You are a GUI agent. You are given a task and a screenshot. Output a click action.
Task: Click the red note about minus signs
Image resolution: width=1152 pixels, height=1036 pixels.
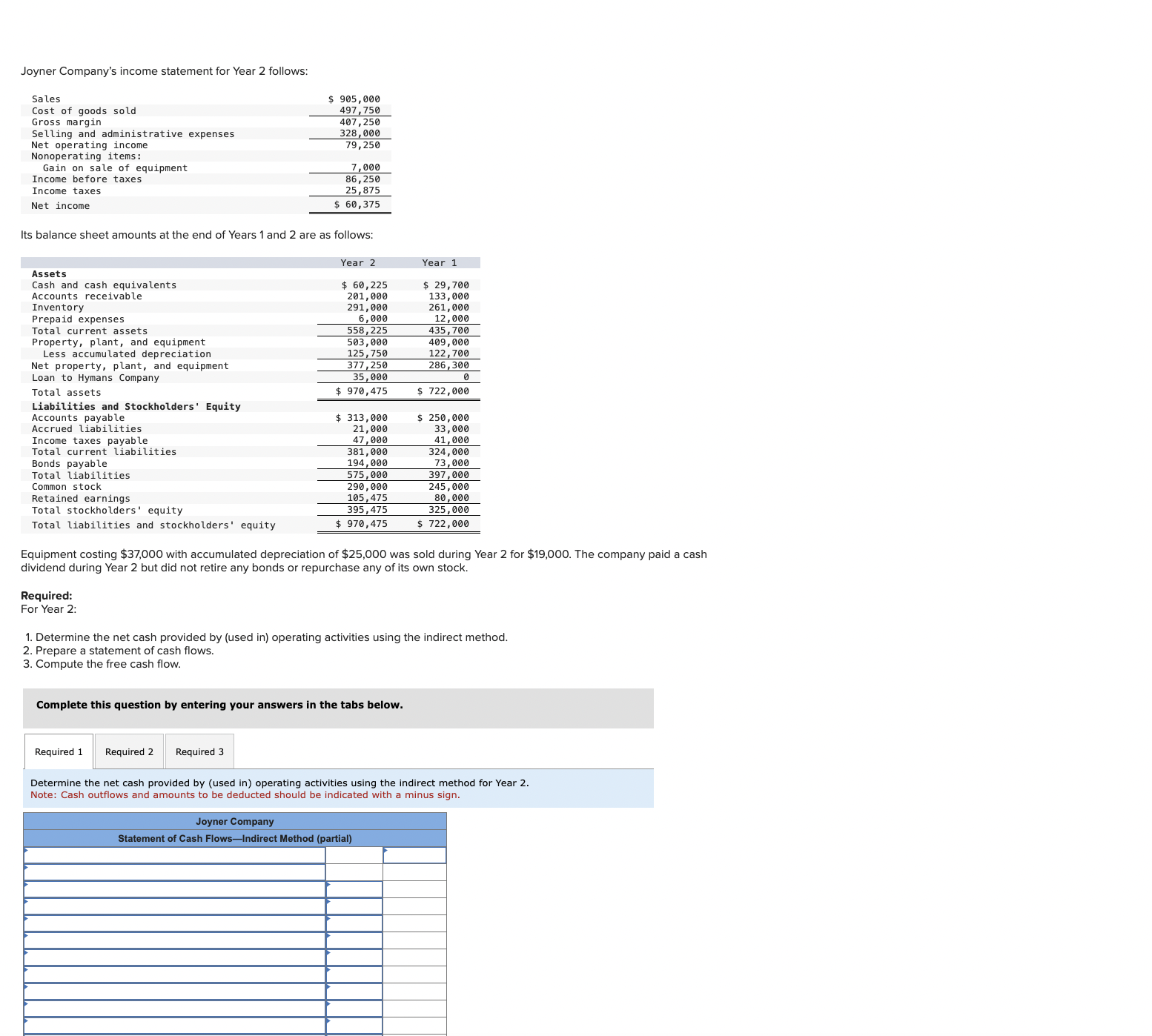pyautogui.click(x=245, y=794)
